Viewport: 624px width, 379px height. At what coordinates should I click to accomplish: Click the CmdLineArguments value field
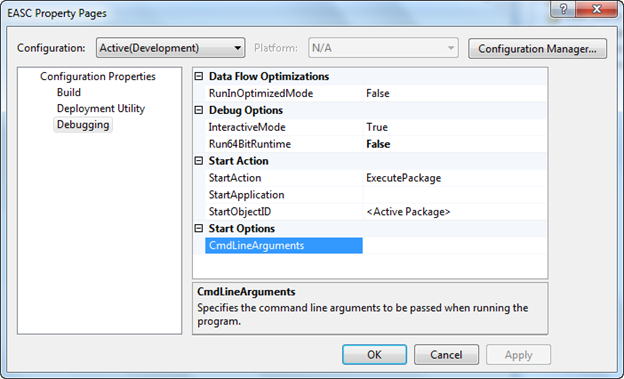coord(454,246)
